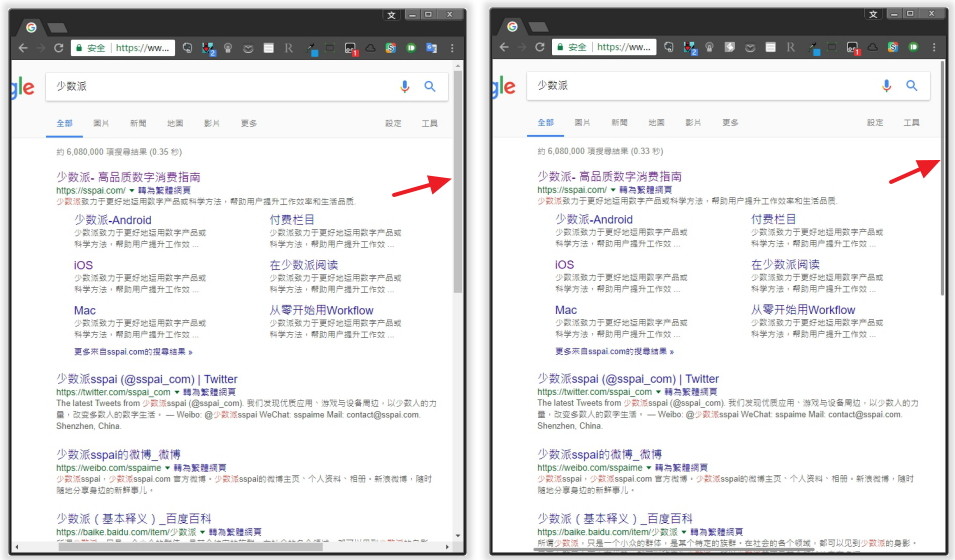Click the cloud extension icon in right window
Viewport: 955px width, 560px height.
[872, 47]
